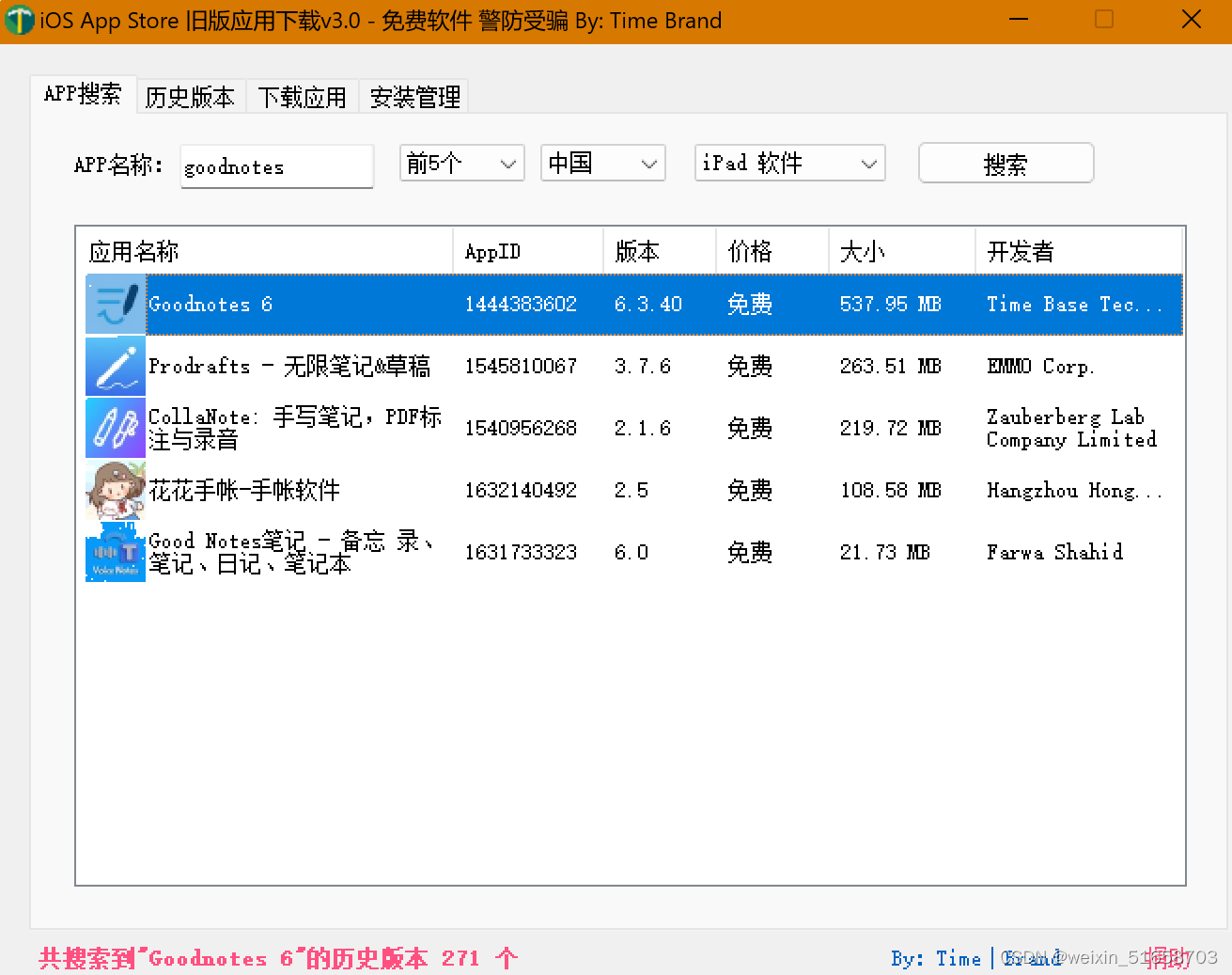Viewport: 1232px width, 975px height.
Task: Select 花花手帐-手帐软件 row name
Action: (244, 490)
